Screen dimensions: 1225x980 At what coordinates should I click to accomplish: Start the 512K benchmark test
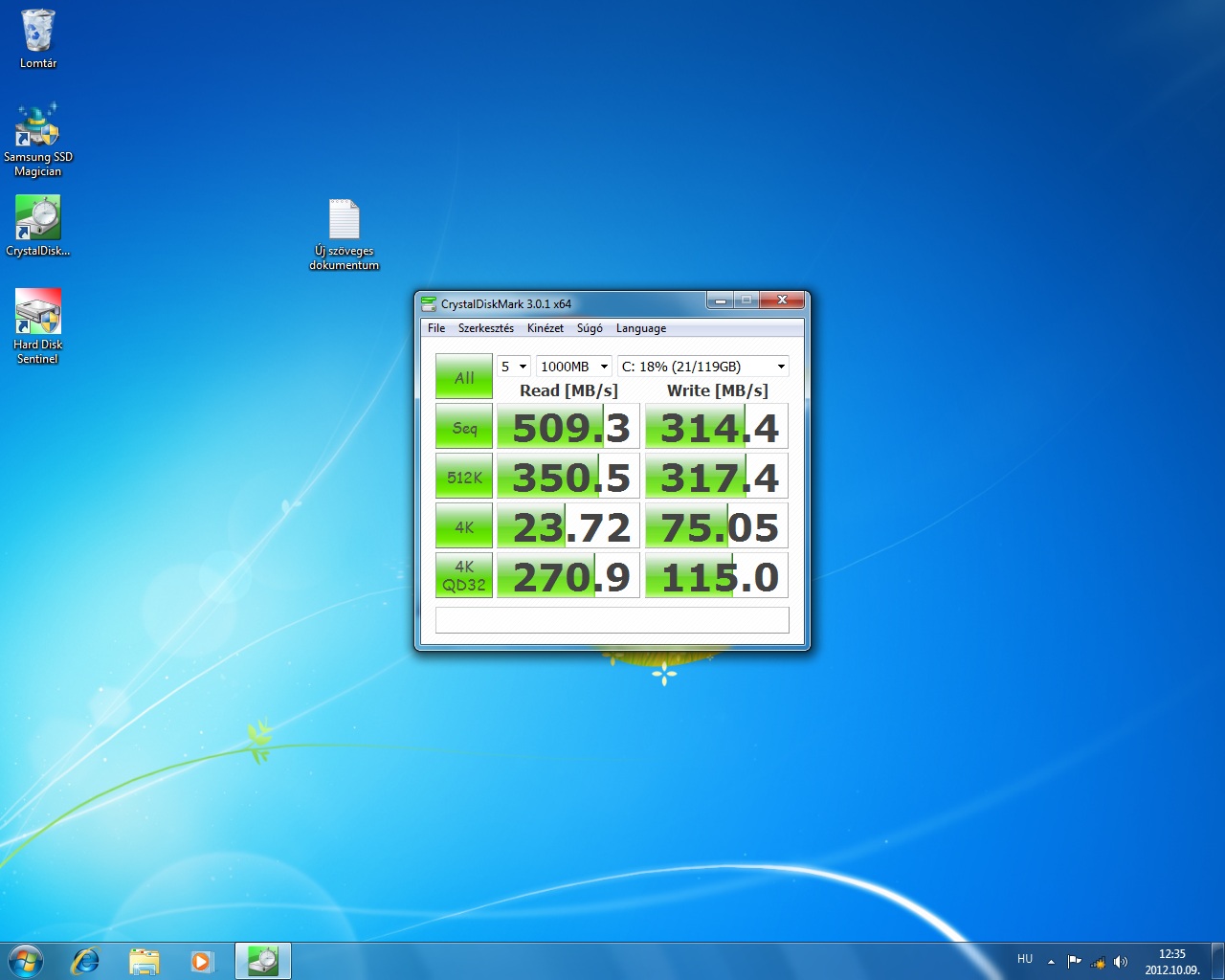coord(464,477)
